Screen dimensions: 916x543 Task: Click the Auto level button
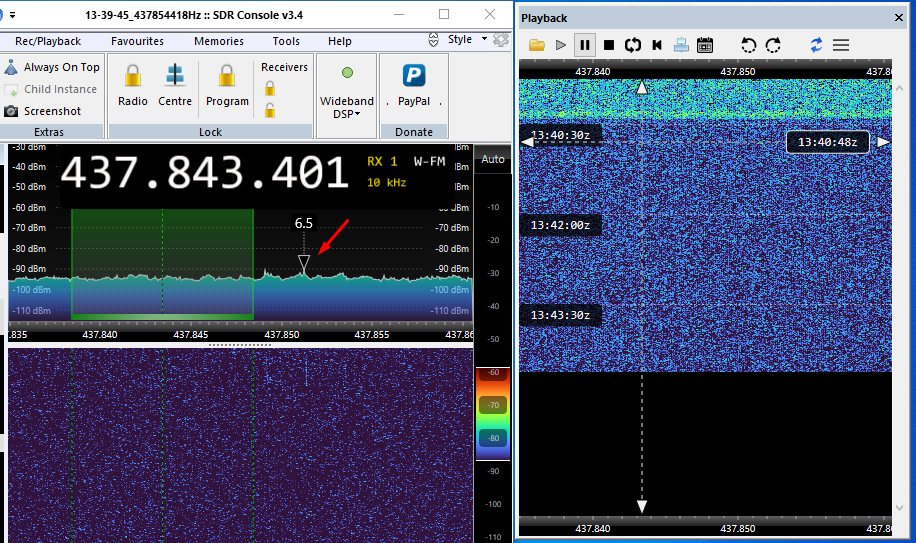(492, 159)
